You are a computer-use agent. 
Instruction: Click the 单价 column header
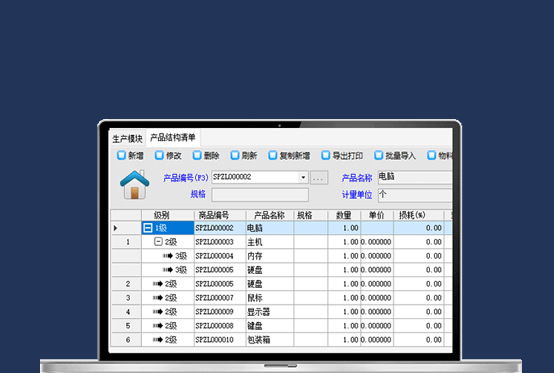click(377, 215)
